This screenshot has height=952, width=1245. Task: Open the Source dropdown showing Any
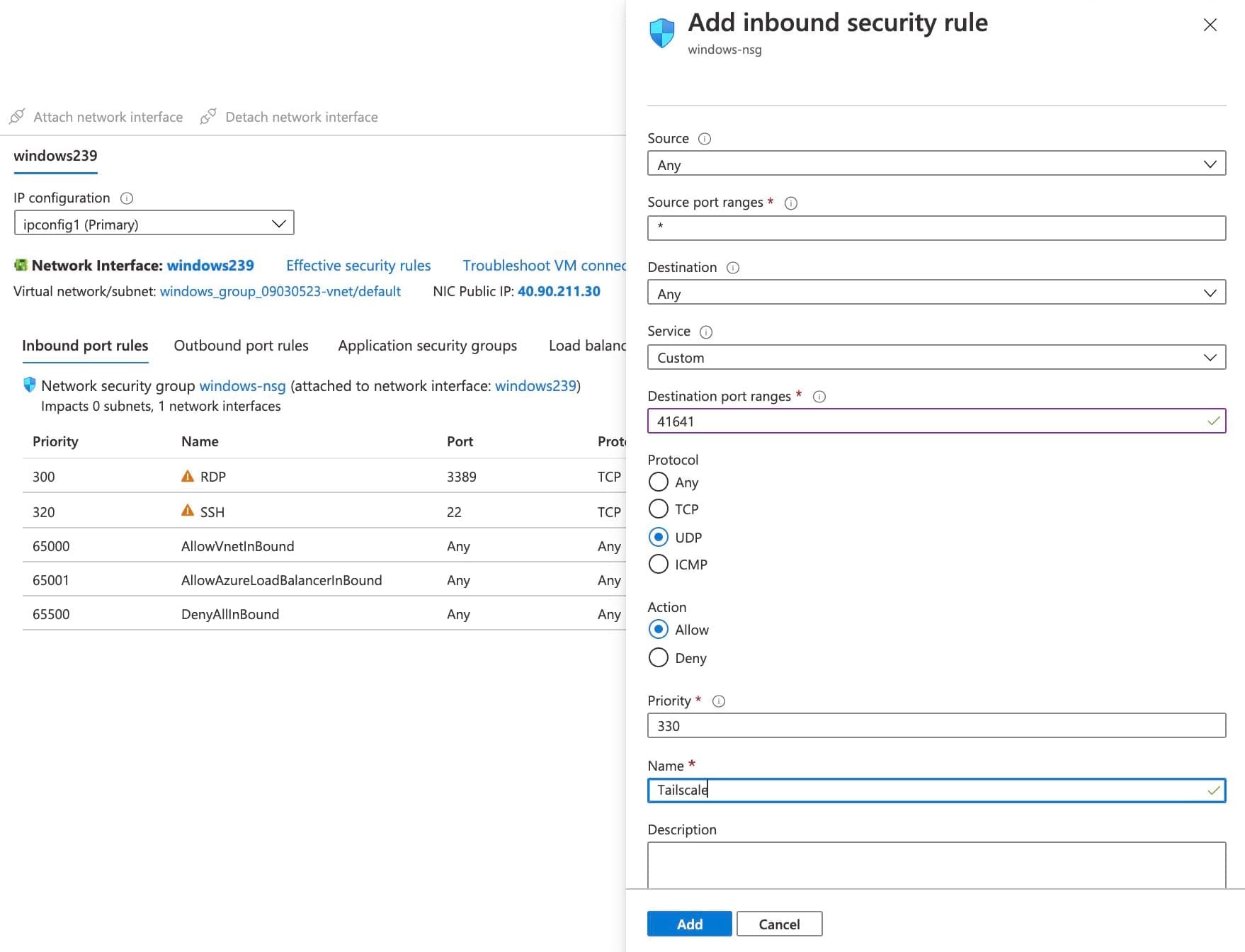click(x=936, y=164)
